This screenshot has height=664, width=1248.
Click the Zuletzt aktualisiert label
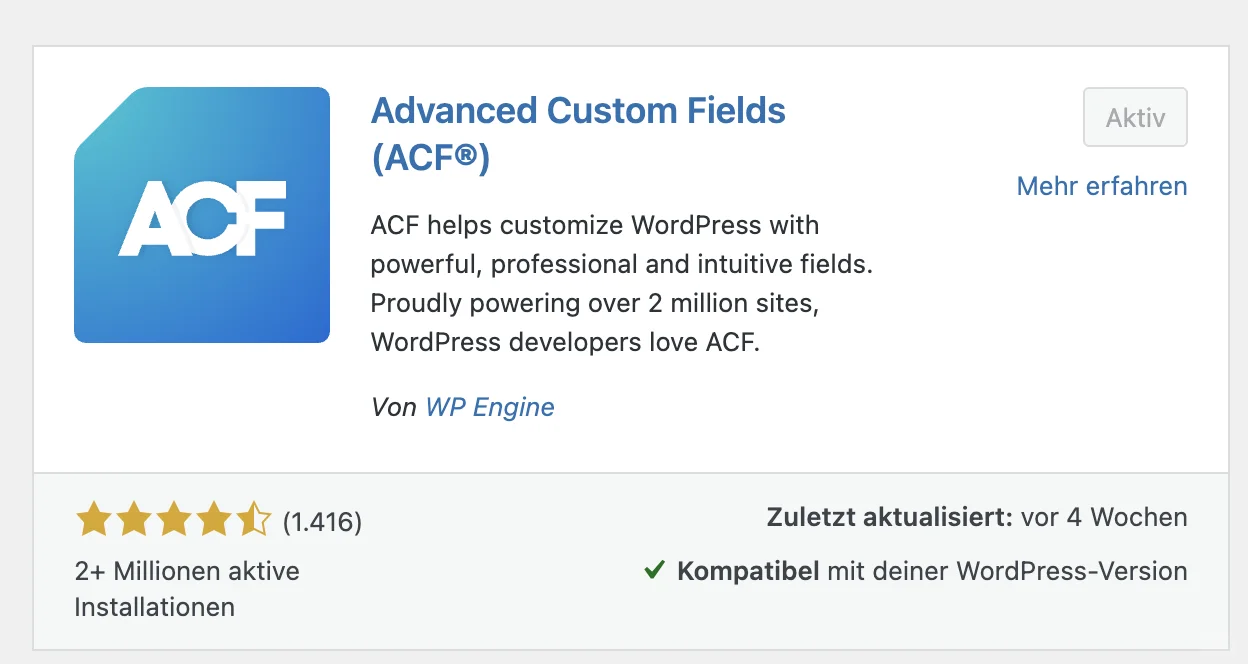pyautogui.click(x=890, y=518)
